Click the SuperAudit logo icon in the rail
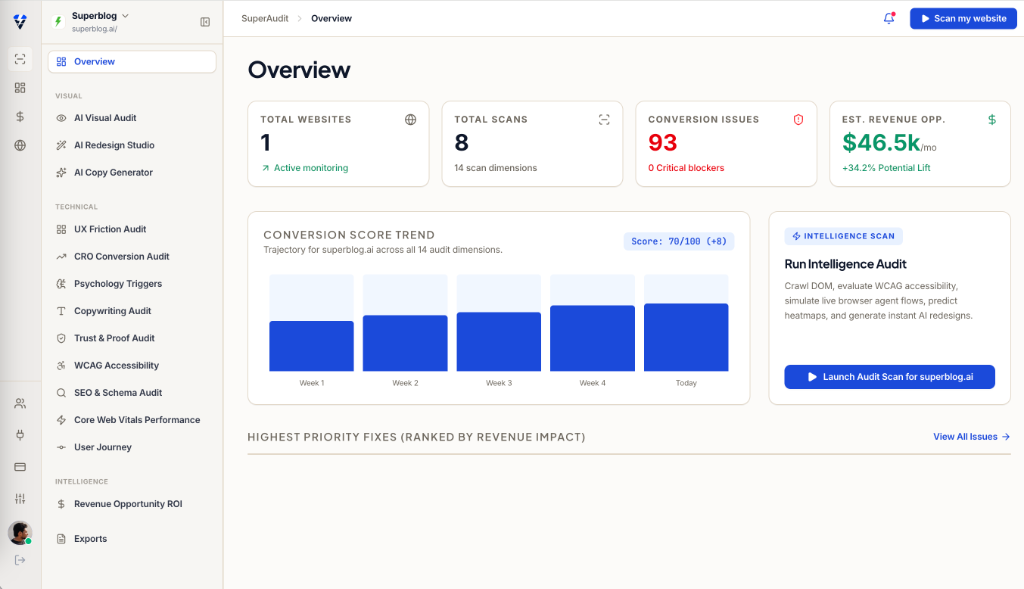The width and height of the screenshot is (1024, 589). pyautogui.click(x=20, y=22)
